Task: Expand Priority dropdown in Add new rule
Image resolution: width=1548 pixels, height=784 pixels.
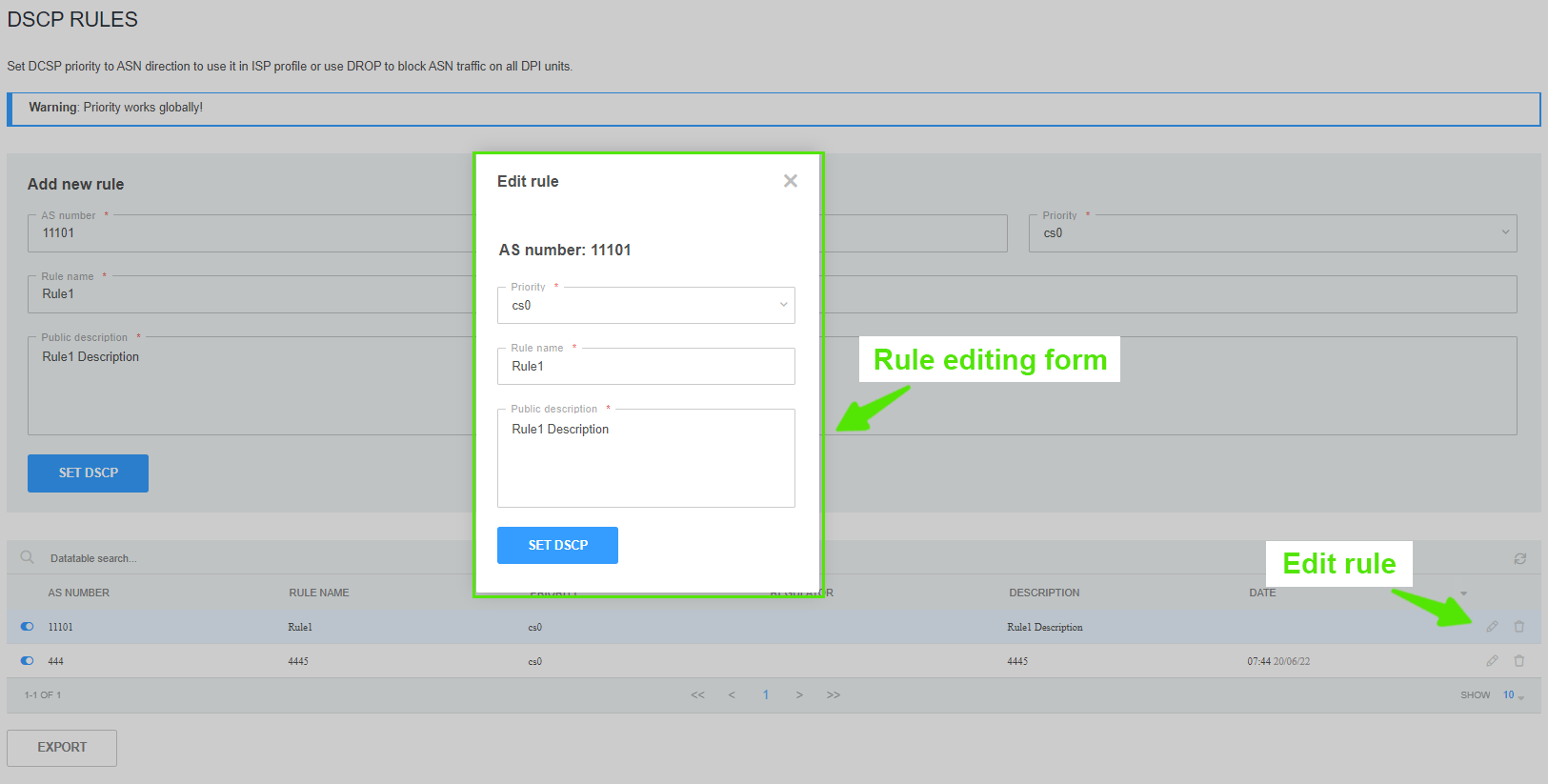Action: pyautogui.click(x=1272, y=233)
